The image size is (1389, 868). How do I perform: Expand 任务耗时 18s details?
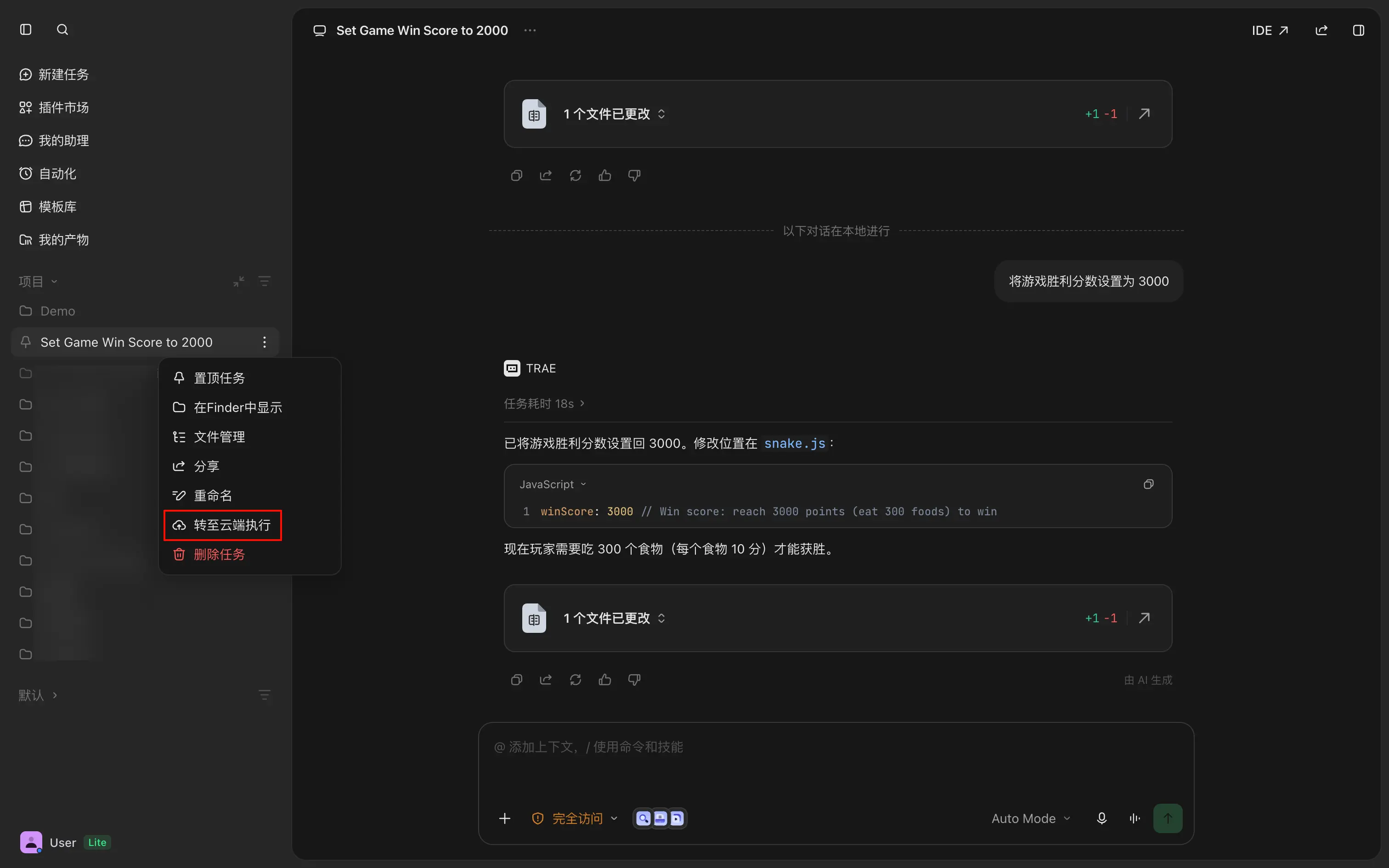click(x=544, y=404)
